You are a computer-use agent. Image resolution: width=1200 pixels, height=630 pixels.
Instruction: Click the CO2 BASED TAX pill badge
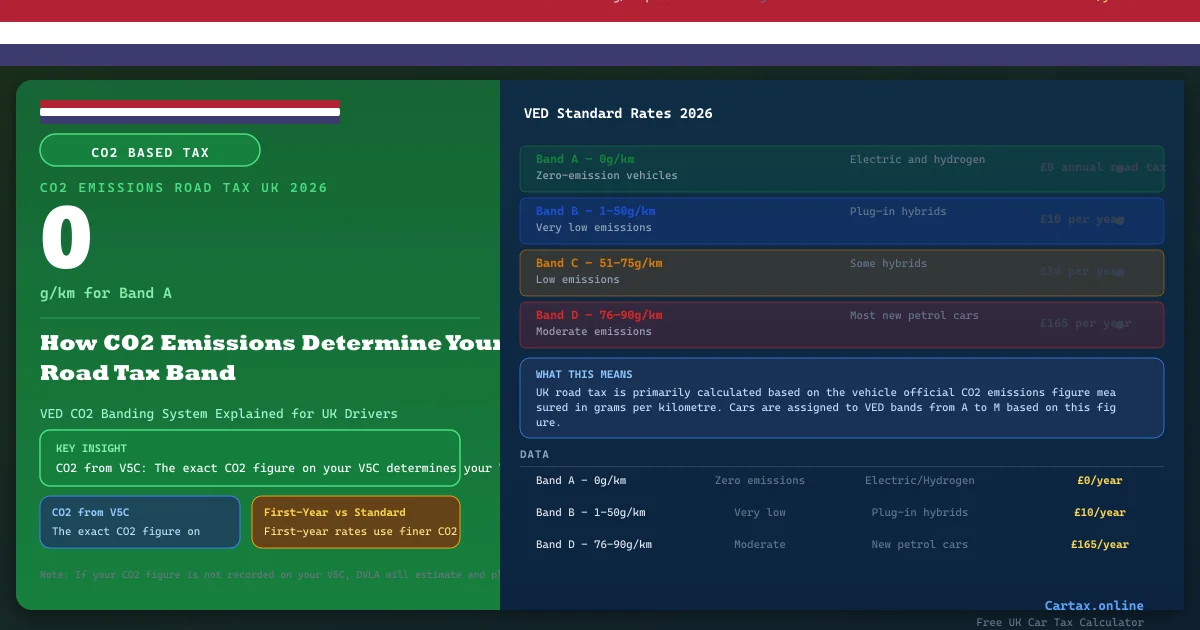(150, 151)
